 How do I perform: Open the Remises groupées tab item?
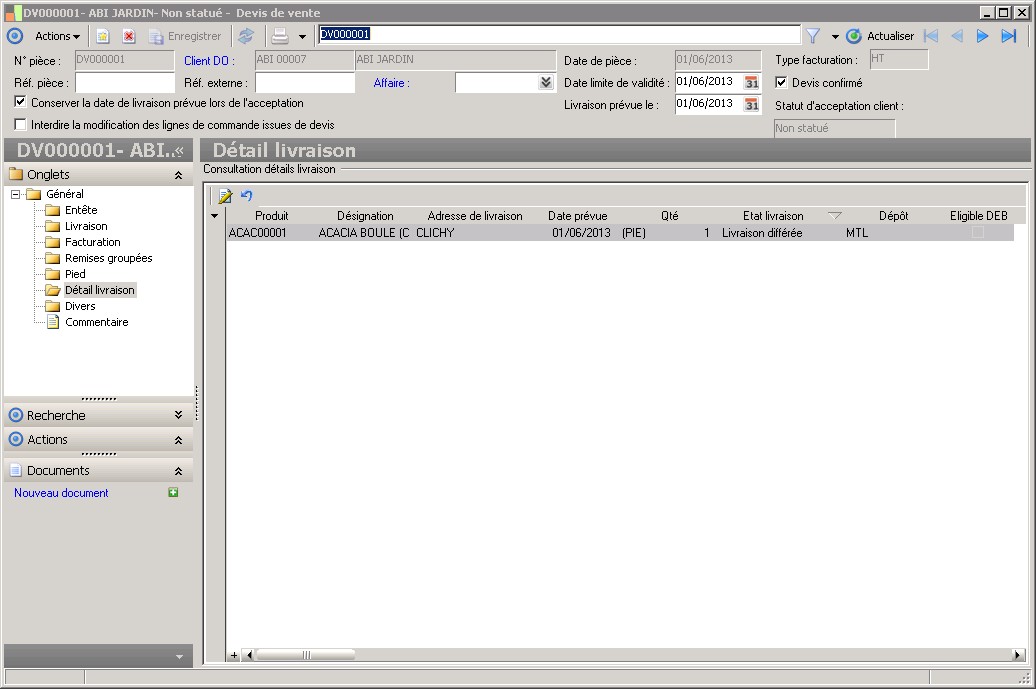tap(108, 258)
